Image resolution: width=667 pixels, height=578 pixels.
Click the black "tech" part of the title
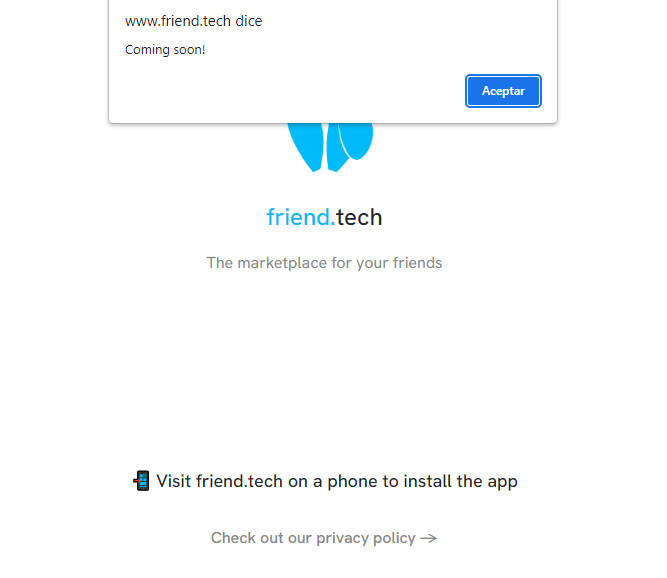click(359, 217)
